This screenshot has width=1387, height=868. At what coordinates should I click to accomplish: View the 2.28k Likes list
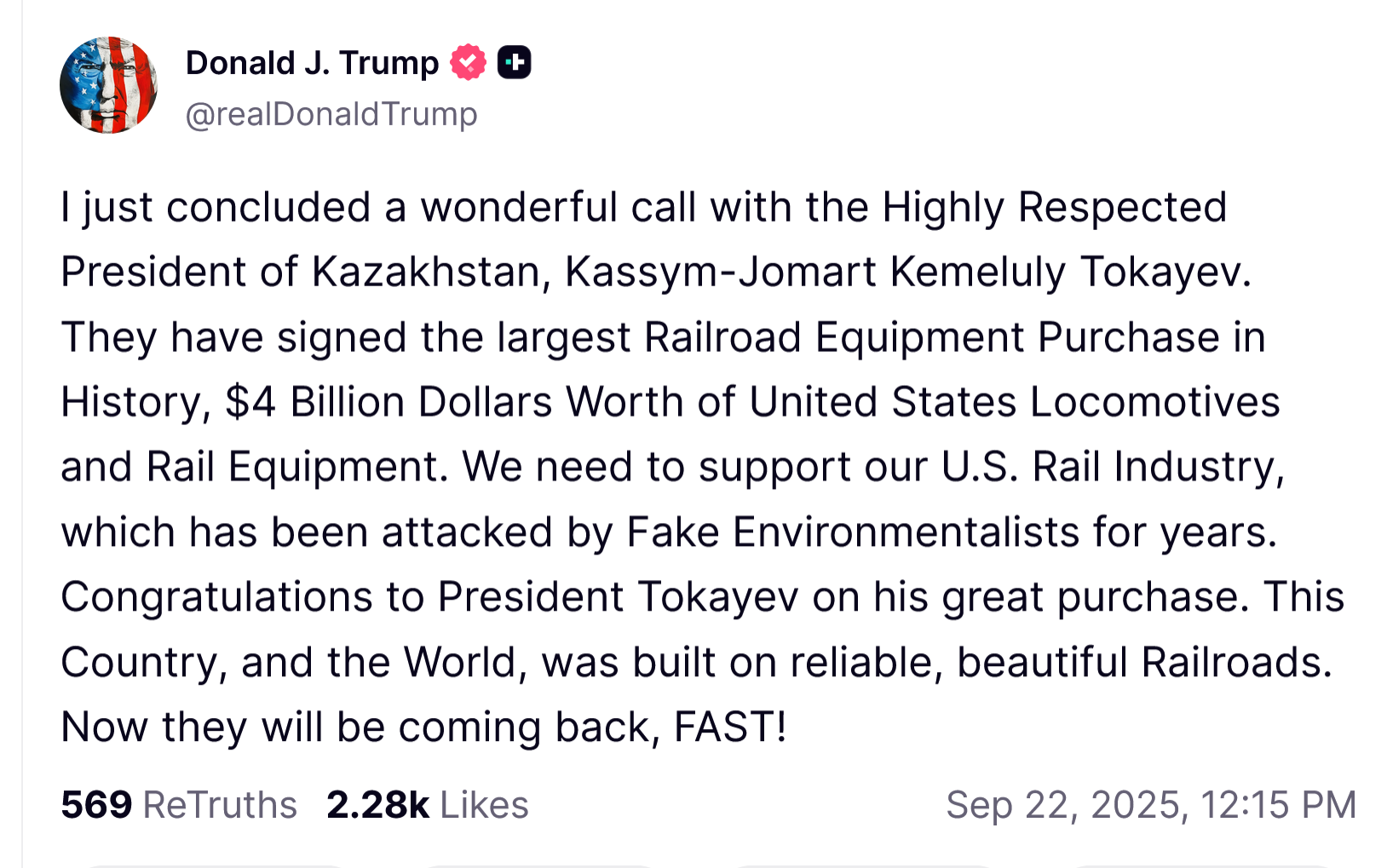(427, 804)
